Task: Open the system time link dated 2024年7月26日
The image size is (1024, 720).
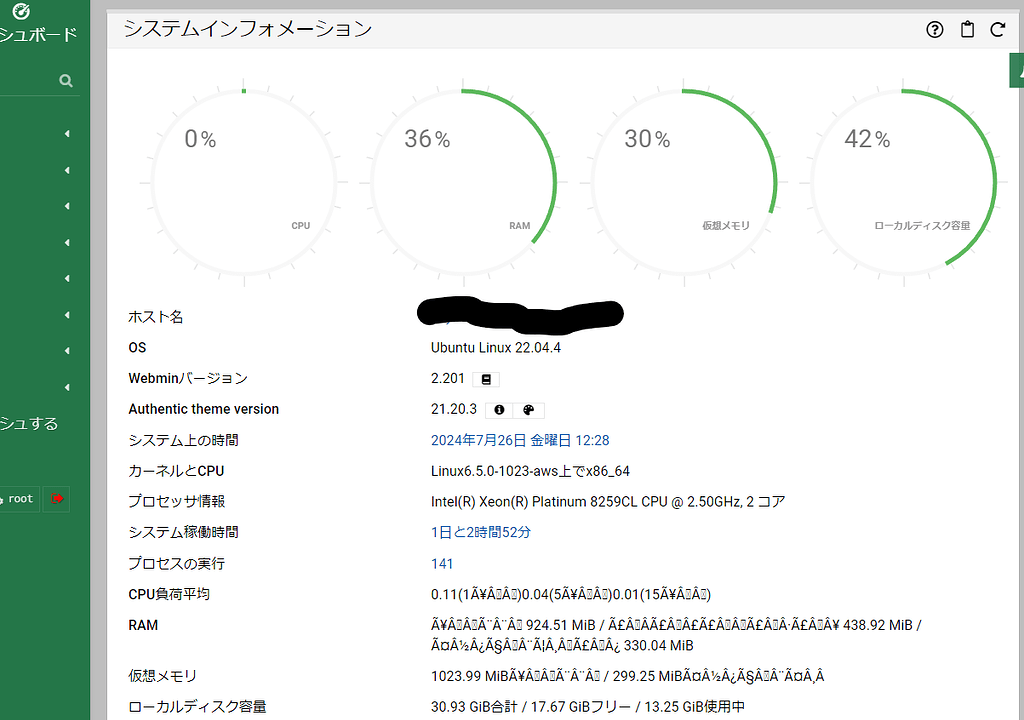Action: (x=515, y=440)
